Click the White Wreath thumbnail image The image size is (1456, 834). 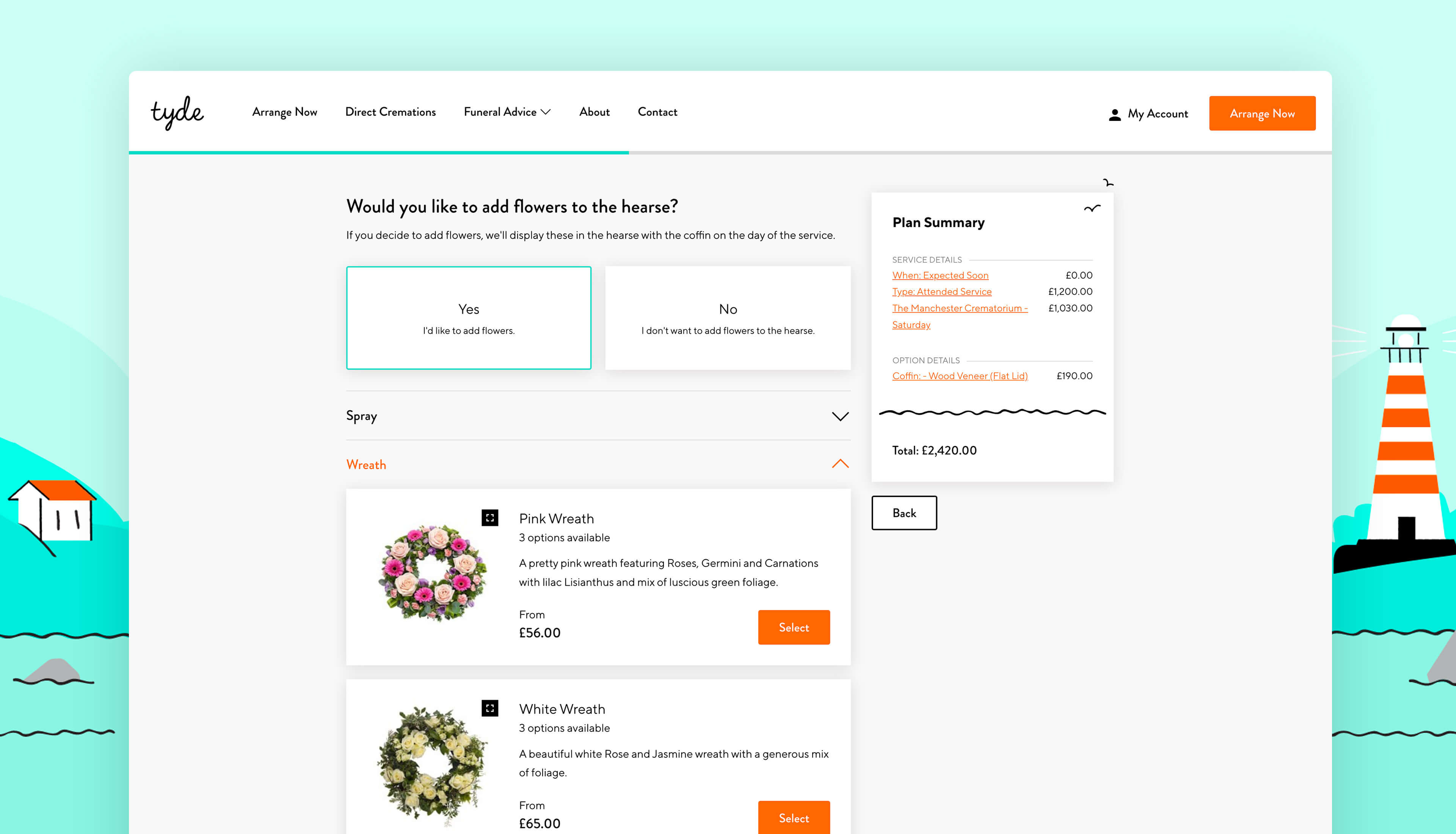tap(433, 765)
